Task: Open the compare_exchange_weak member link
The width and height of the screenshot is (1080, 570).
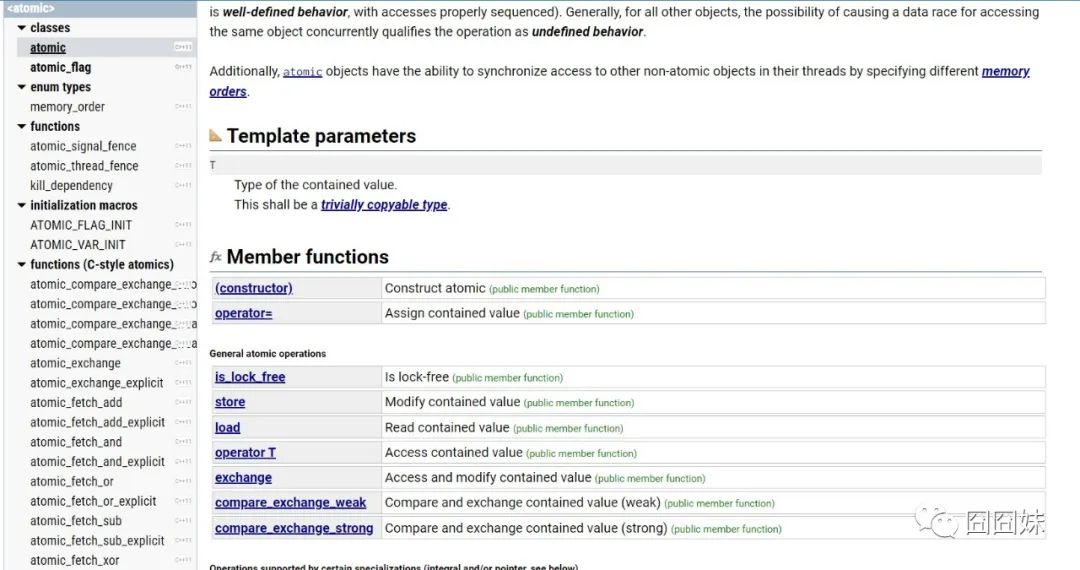Action: click(x=290, y=503)
